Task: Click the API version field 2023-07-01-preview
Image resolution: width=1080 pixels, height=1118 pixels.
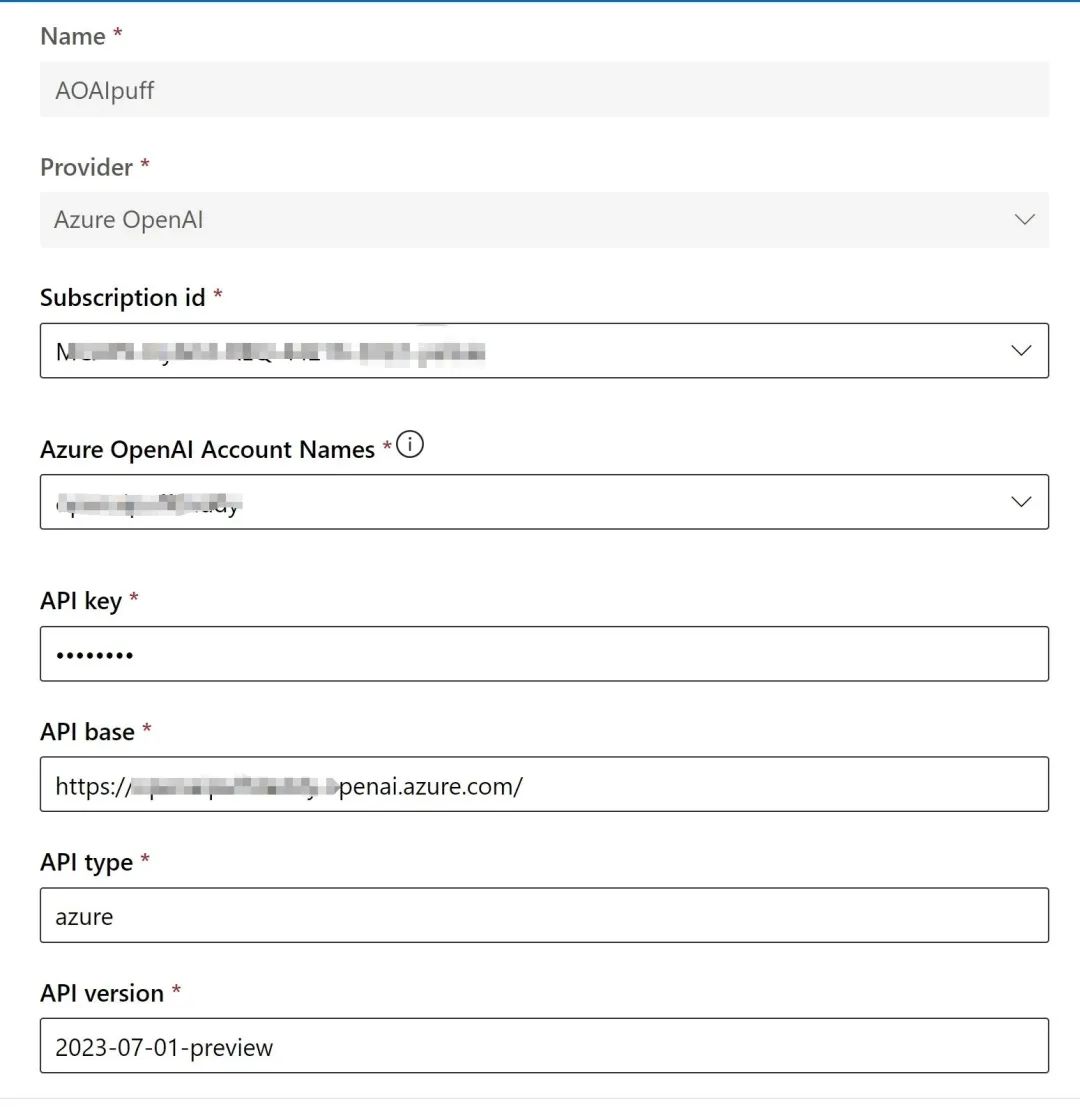Action: click(x=544, y=1047)
